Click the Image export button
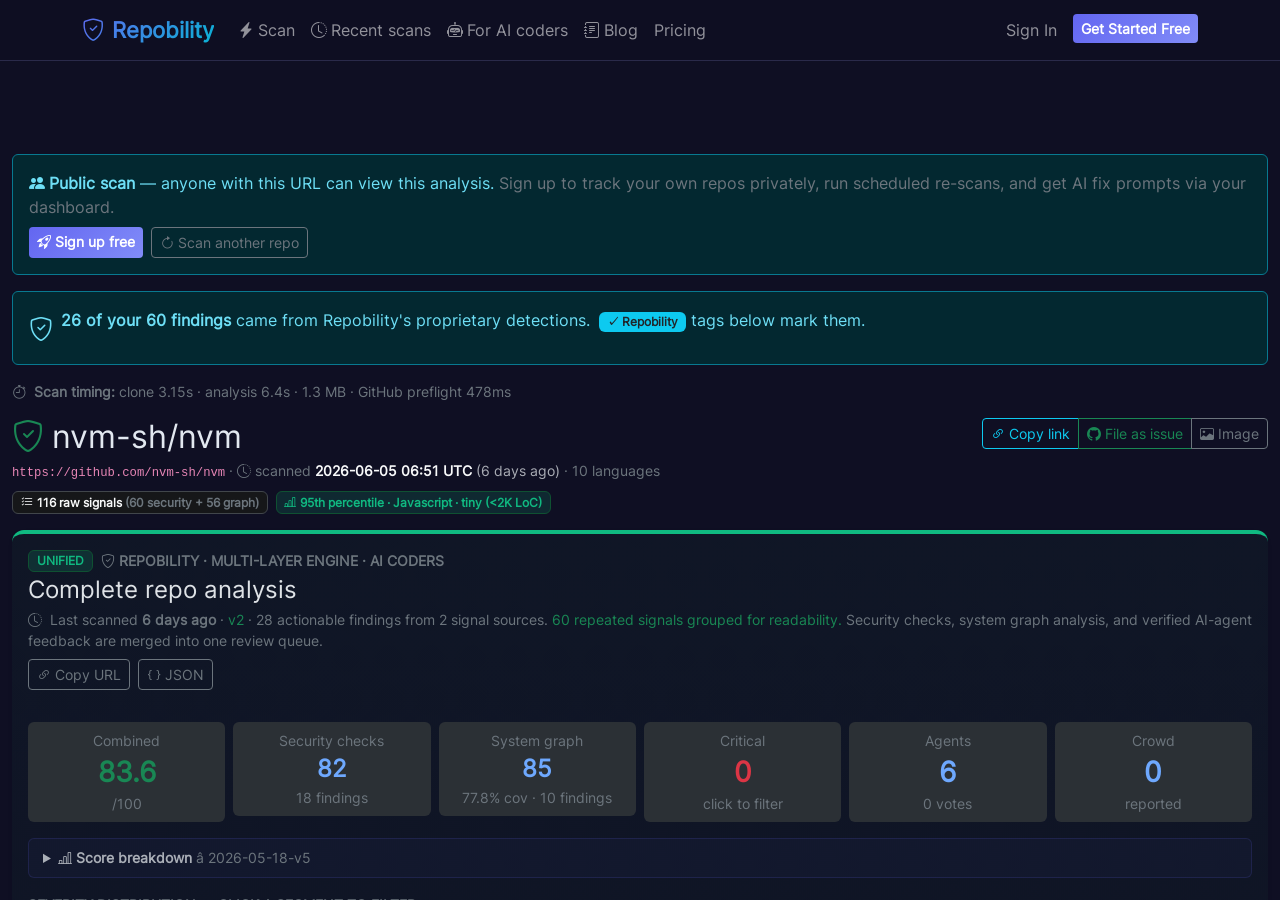The width and height of the screenshot is (1280, 900). (1229, 433)
